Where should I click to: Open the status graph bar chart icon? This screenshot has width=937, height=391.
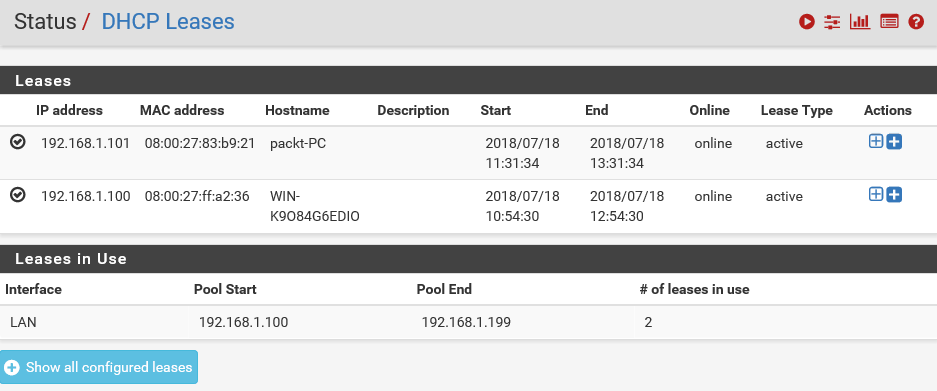(x=860, y=22)
